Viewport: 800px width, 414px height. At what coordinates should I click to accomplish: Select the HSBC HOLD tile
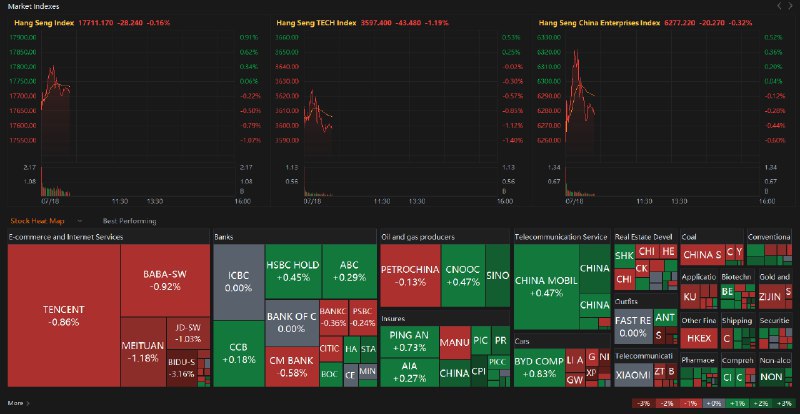point(293,270)
